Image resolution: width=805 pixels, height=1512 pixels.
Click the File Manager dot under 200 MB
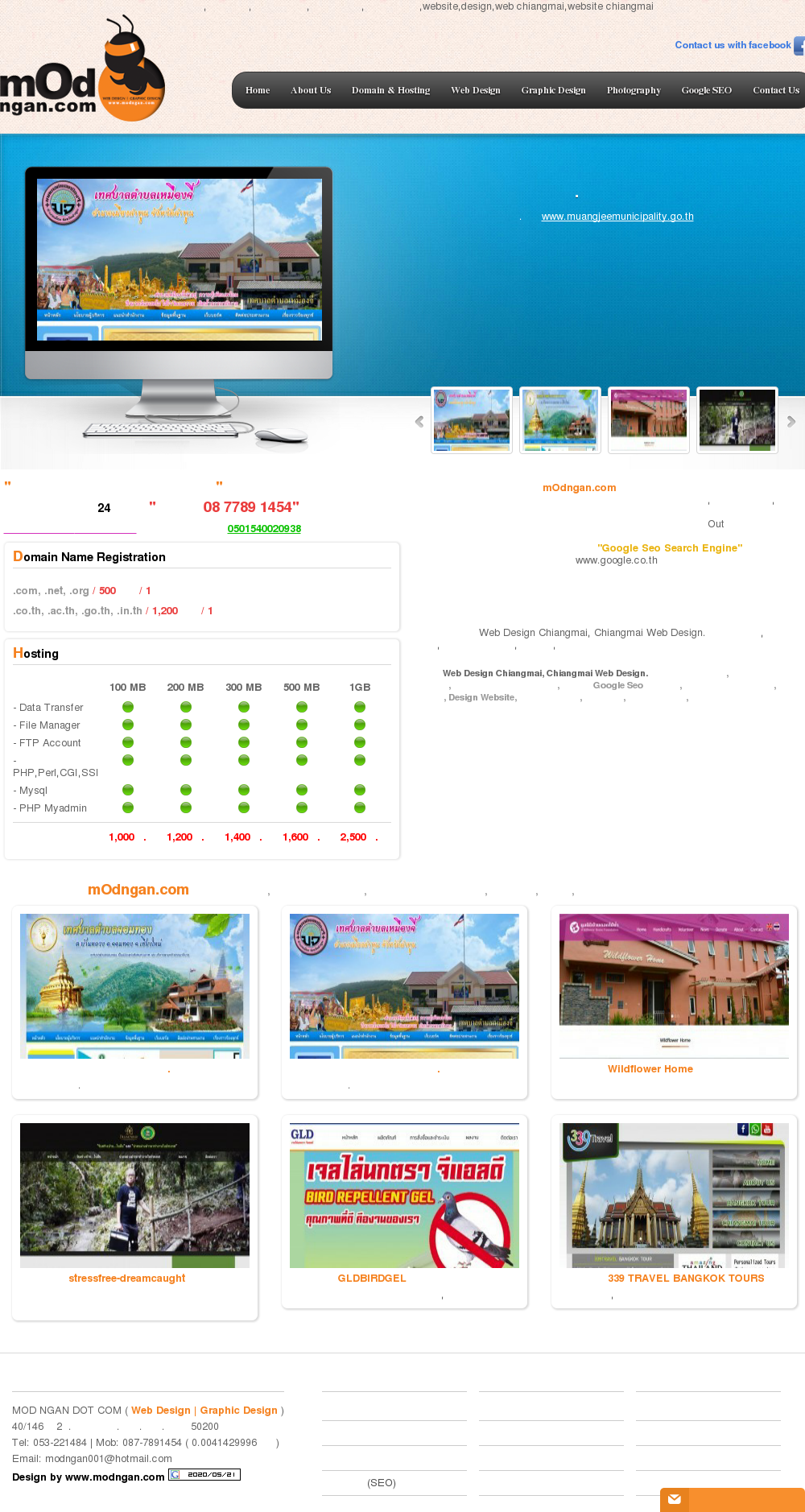(x=186, y=725)
